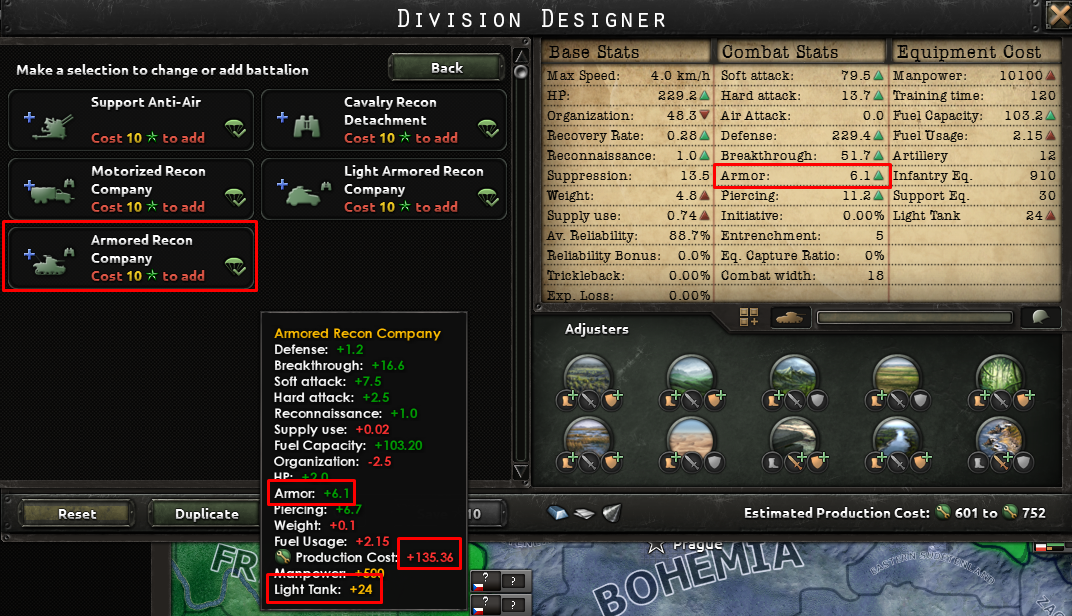Select the Motorized Recon Company
Image resolution: width=1072 pixels, height=616 pixels.
[131, 189]
